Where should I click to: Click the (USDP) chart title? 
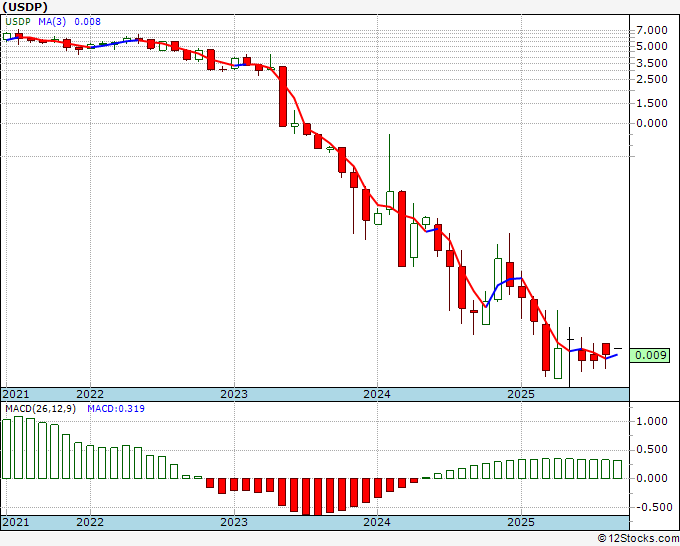click(x=25, y=7)
